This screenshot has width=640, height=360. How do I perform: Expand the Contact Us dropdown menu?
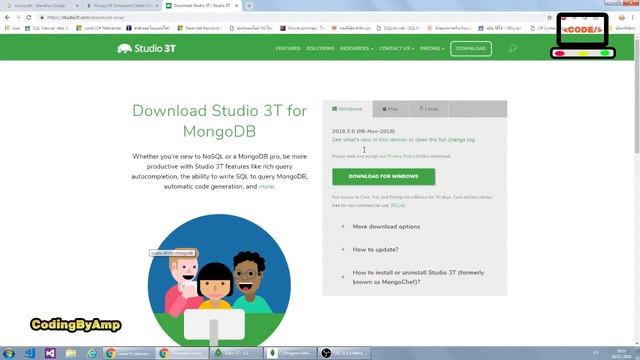tap(396, 49)
